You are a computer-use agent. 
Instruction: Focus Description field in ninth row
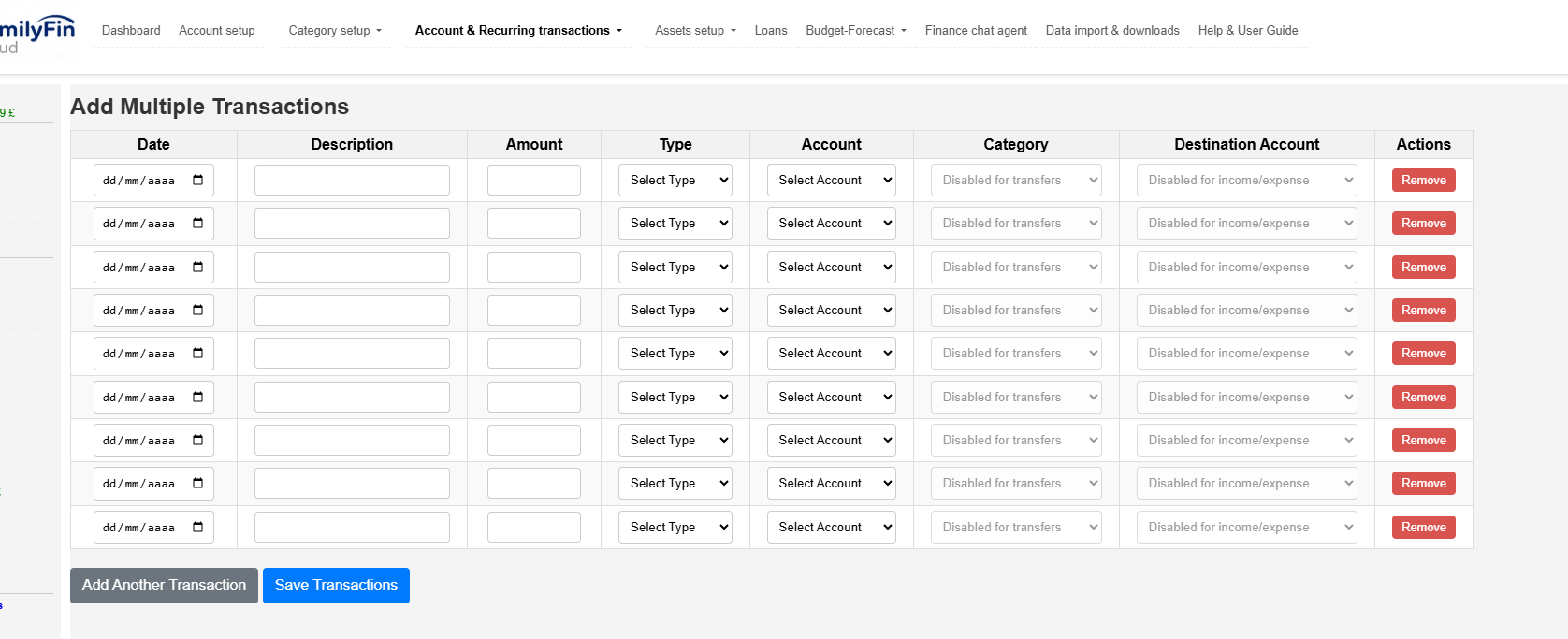click(x=352, y=527)
